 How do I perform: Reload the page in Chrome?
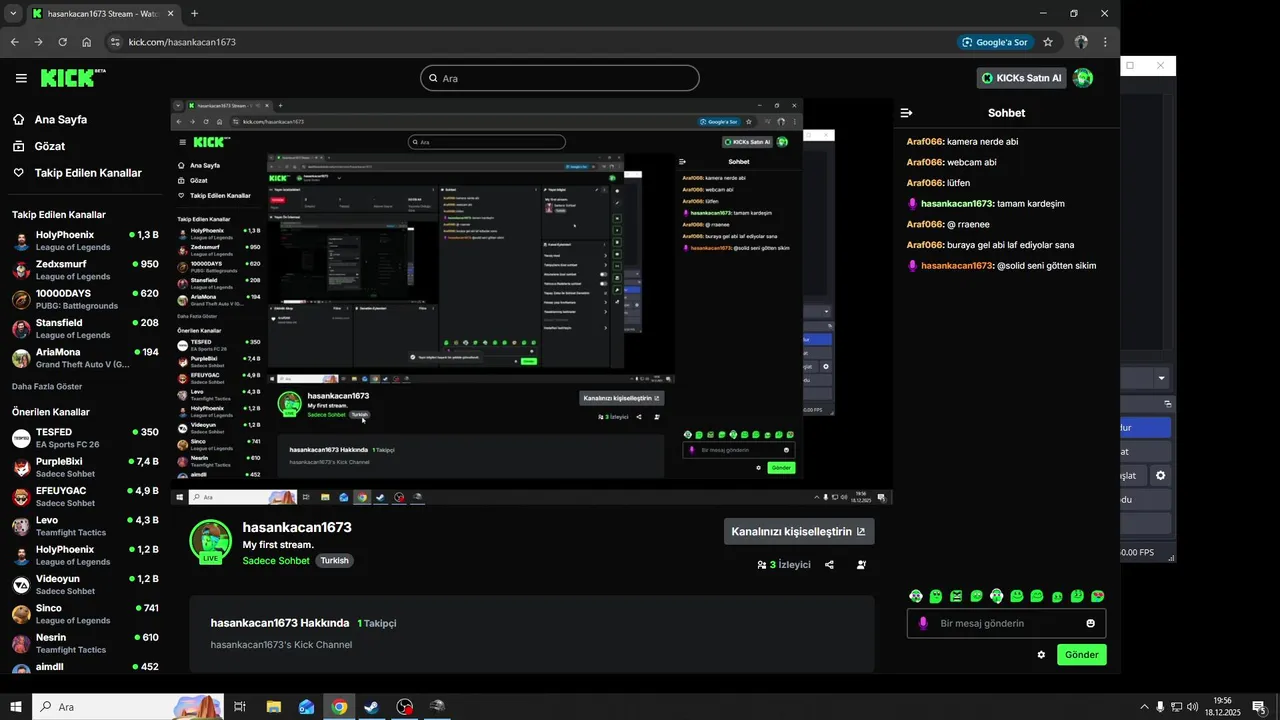62,42
